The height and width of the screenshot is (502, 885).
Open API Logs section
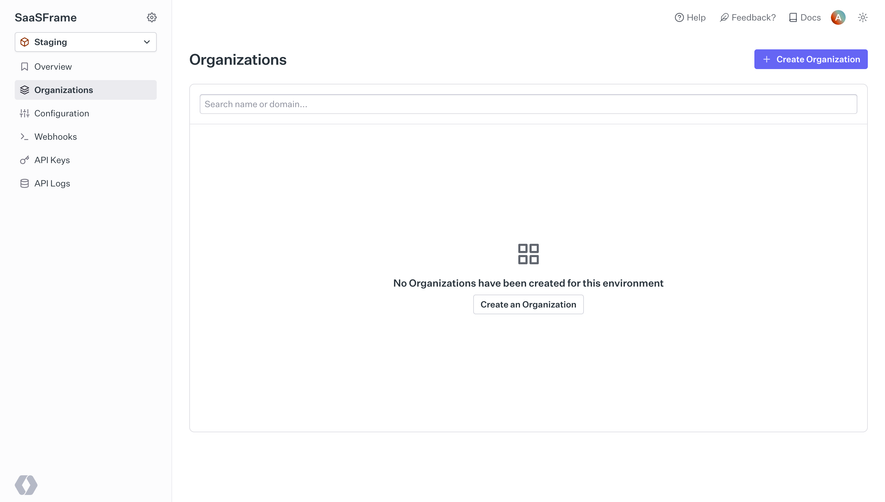[x=86, y=184]
